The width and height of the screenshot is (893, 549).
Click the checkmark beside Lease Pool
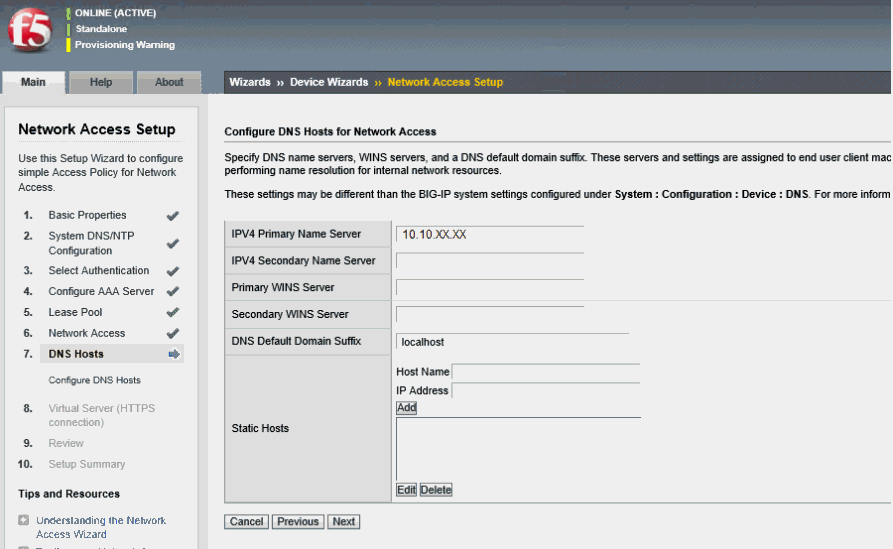(x=172, y=313)
